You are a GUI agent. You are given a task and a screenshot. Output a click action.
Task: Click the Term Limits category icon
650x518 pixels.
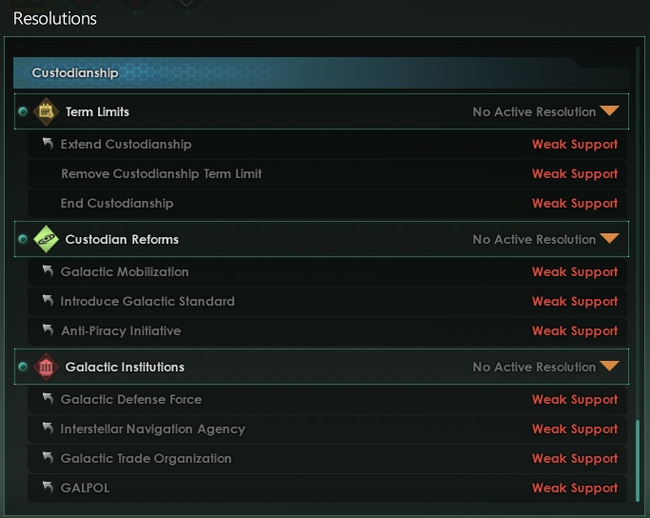pos(46,112)
